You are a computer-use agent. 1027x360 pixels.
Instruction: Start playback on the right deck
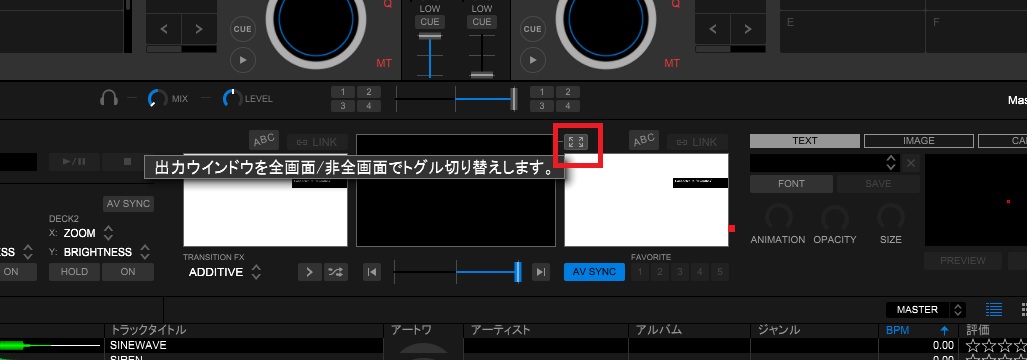(532, 60)
